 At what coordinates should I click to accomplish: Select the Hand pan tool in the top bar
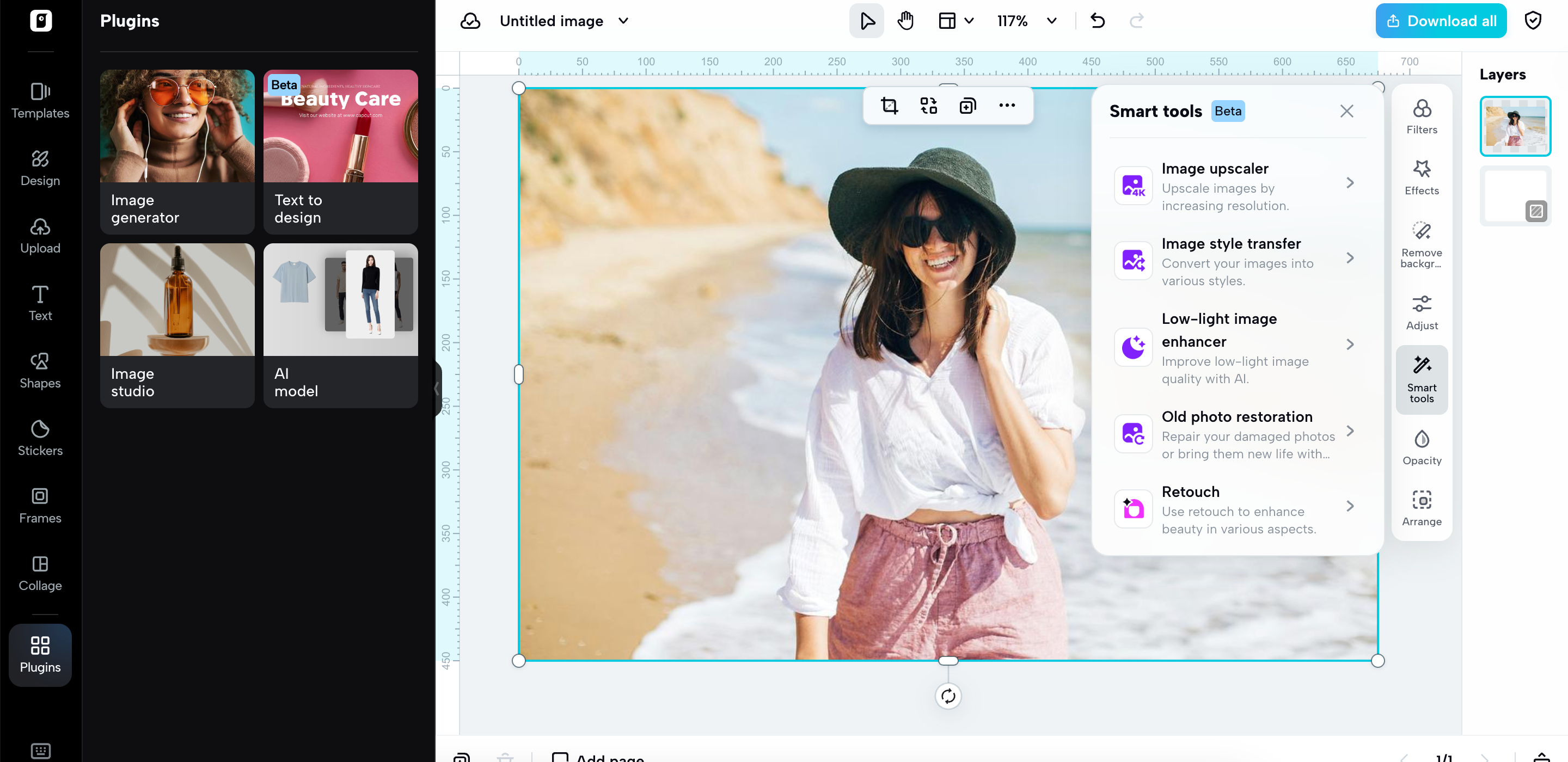coord(905,20)
